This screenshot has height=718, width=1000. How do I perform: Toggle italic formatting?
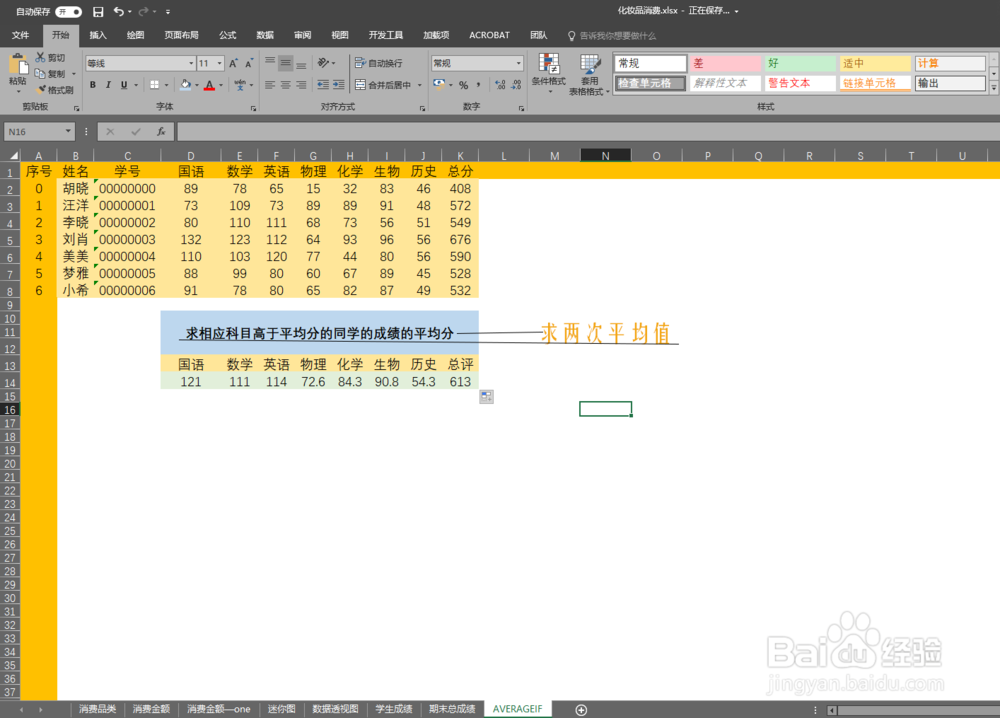pyautogui.click(x=108, y=85)
